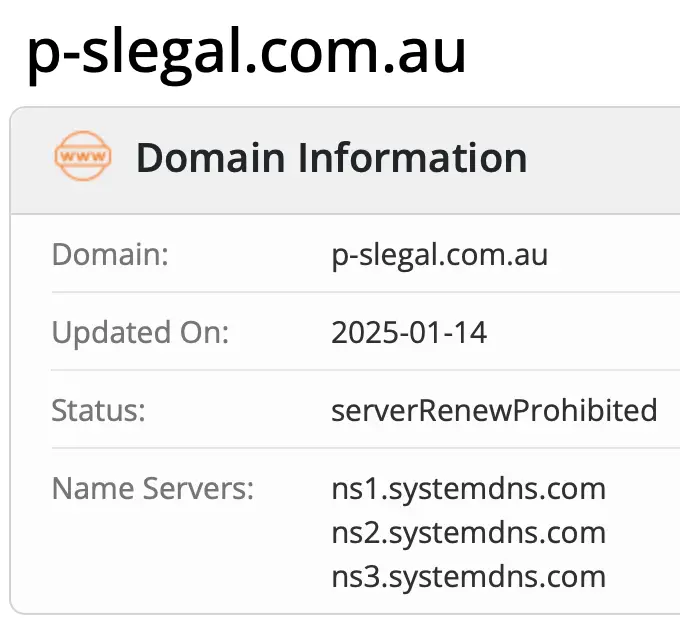Click the ns1.systemdns.com name server

pyautogui.click(x=468, y=489)
